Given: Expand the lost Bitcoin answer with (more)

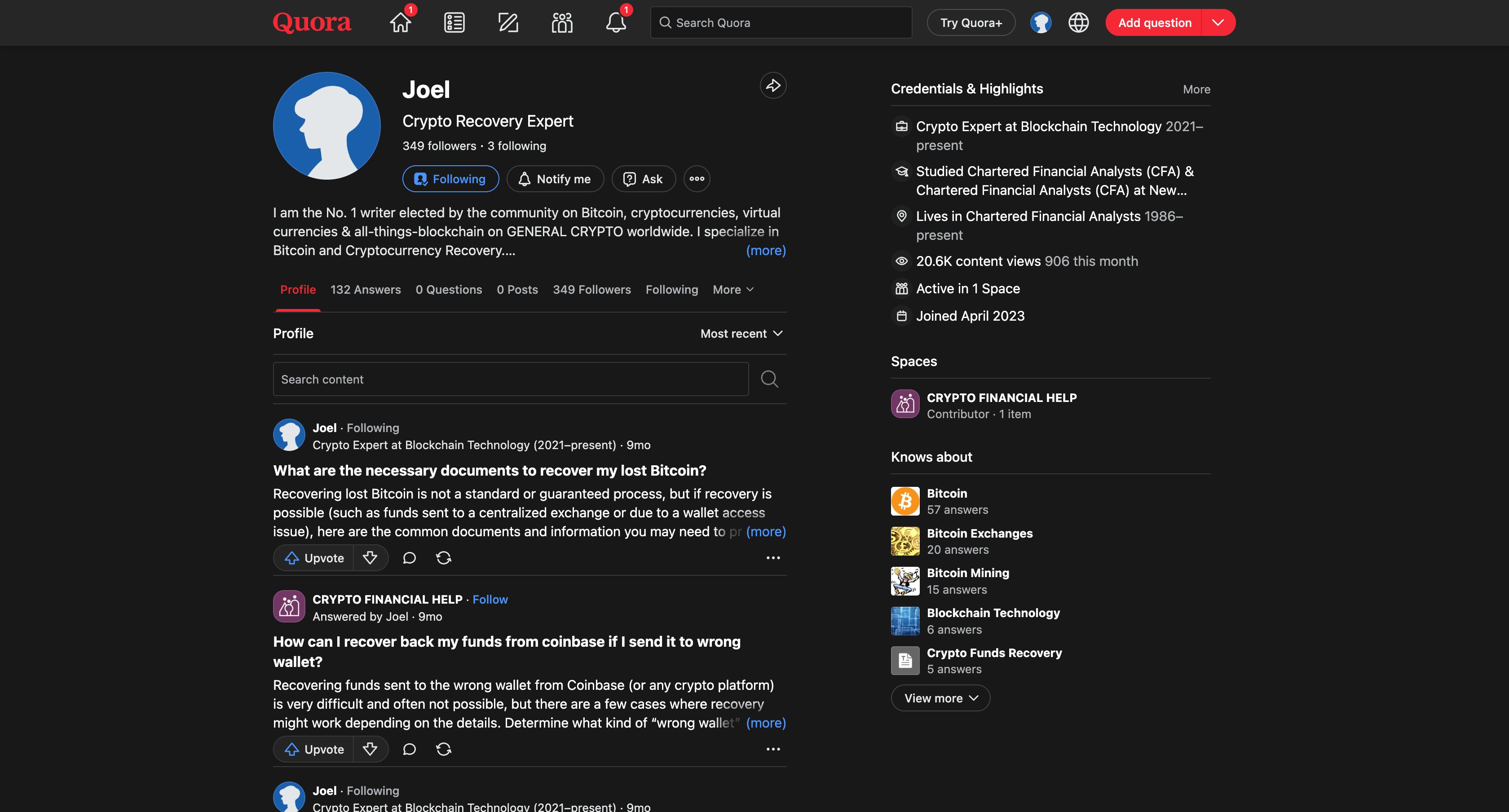Looking at the screenshot, I should coord(766,531).
